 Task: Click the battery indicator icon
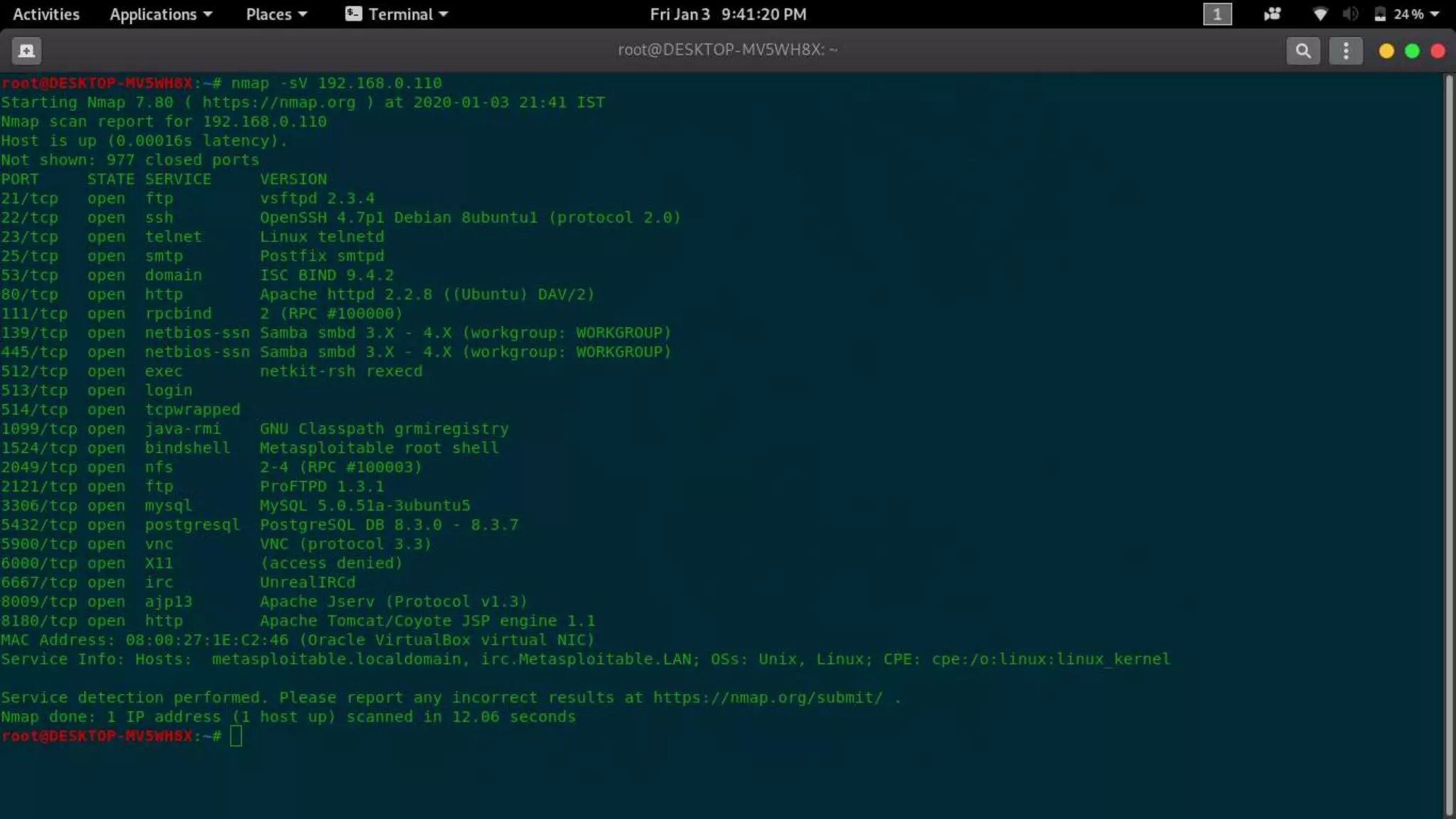point(1380,14)
